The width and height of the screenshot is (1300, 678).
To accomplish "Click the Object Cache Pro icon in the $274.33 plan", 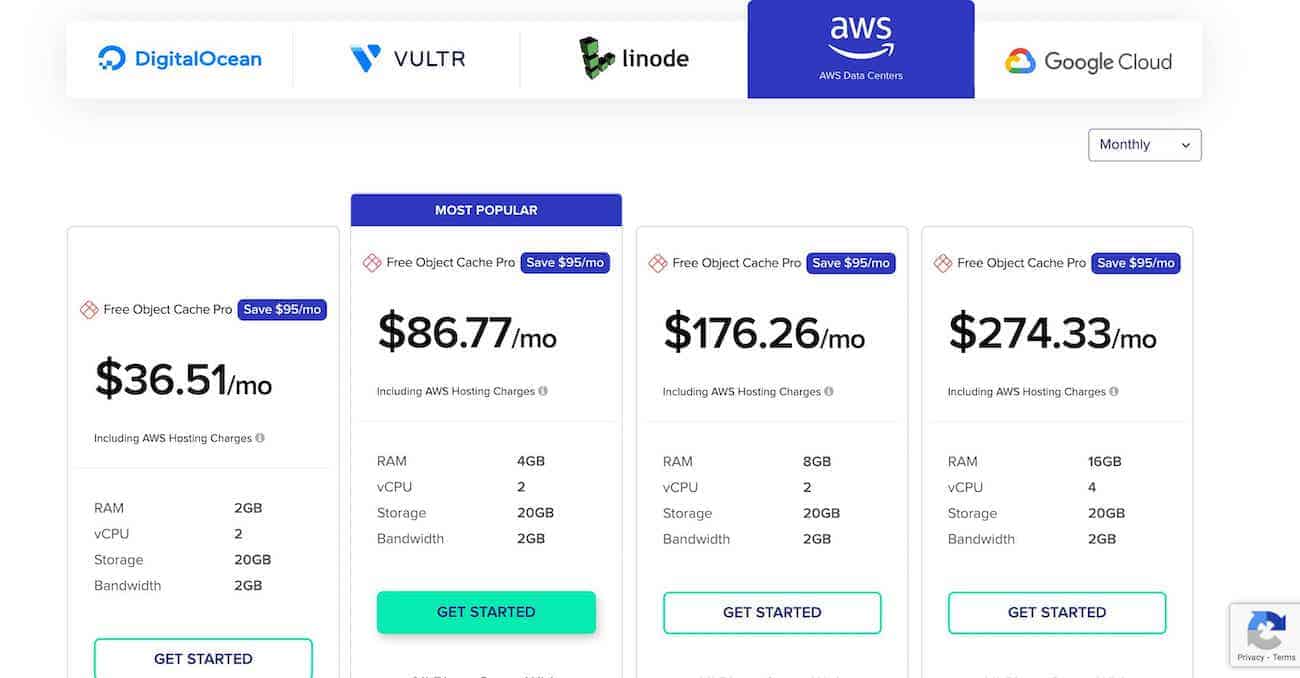I will [943, 263].
